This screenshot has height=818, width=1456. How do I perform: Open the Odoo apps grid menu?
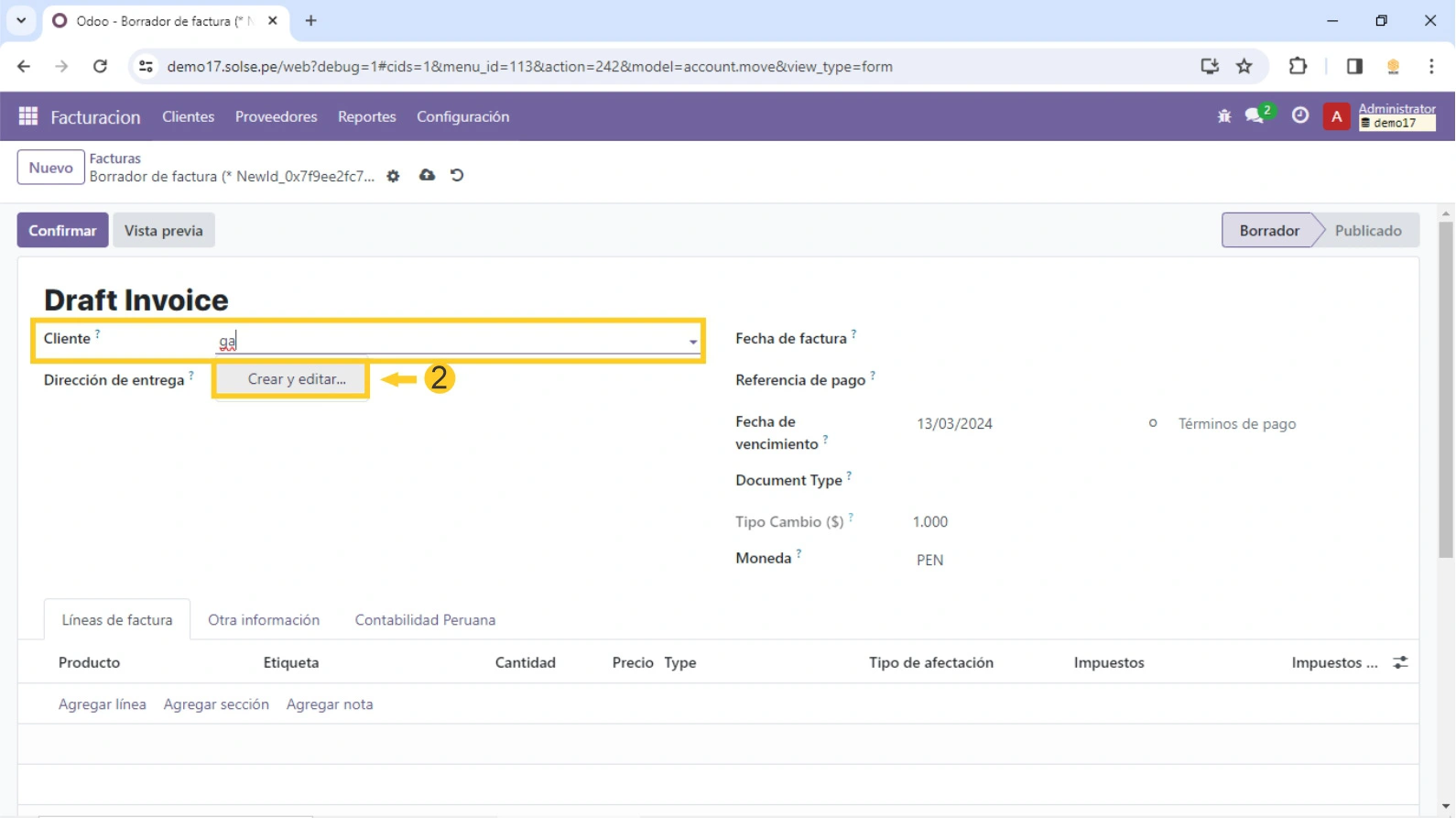point(28,116)
